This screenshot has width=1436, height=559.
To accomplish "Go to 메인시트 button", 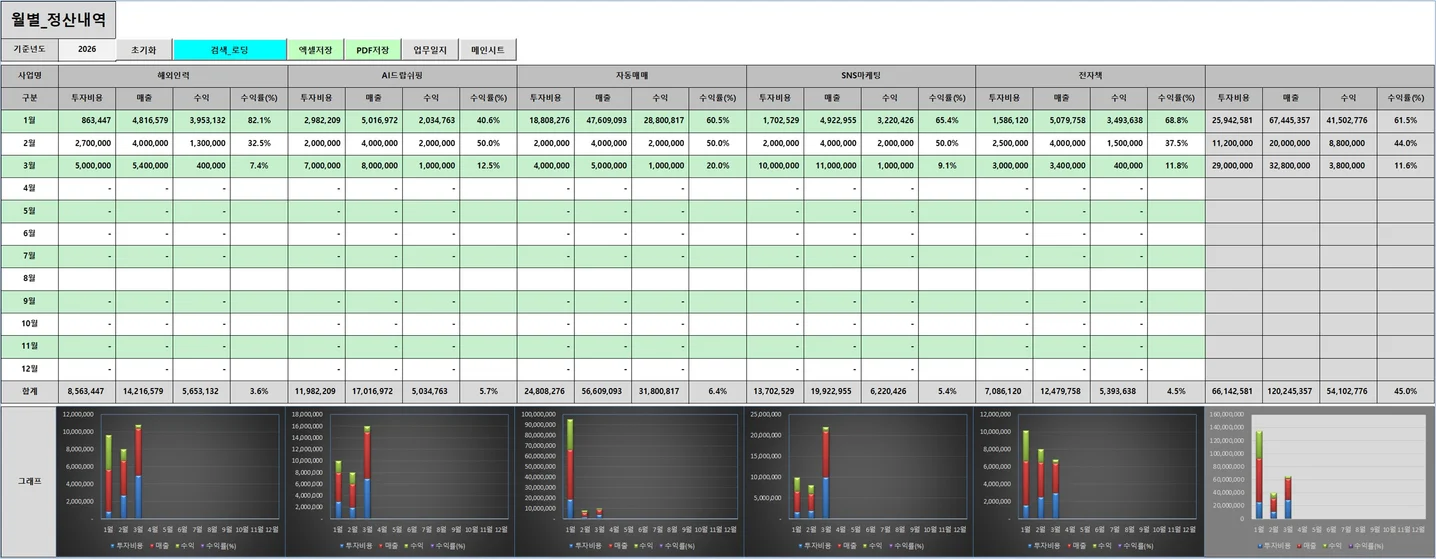I will (487, 50).
